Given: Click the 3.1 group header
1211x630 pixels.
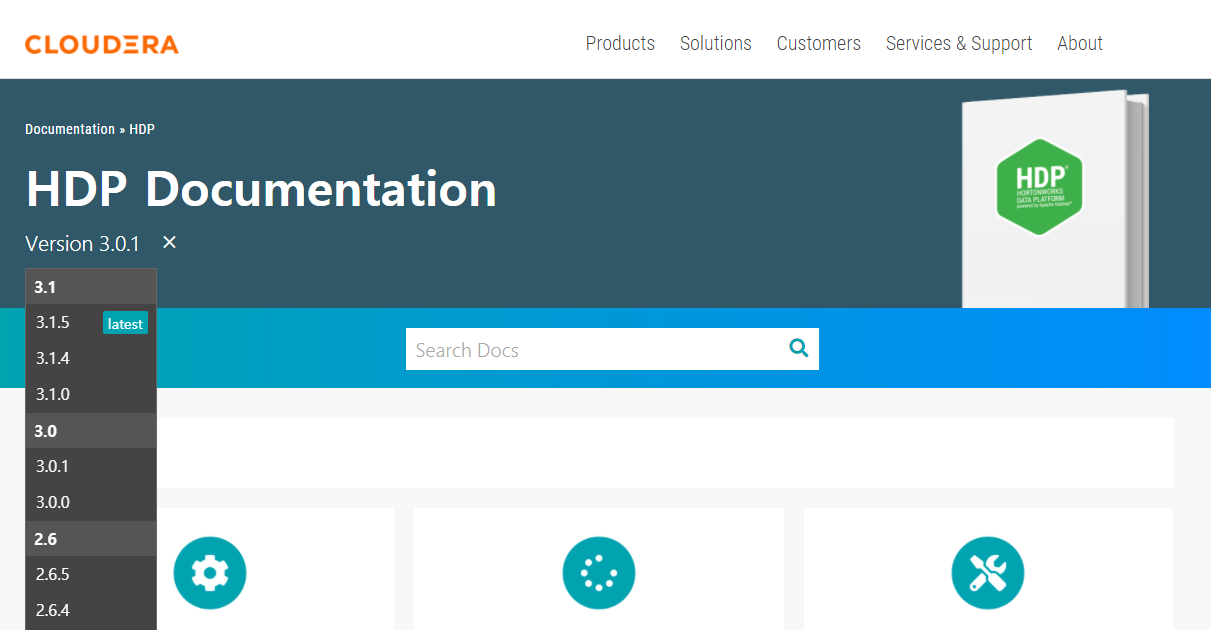Looking at the screenshot, I should tap(91, 287).
